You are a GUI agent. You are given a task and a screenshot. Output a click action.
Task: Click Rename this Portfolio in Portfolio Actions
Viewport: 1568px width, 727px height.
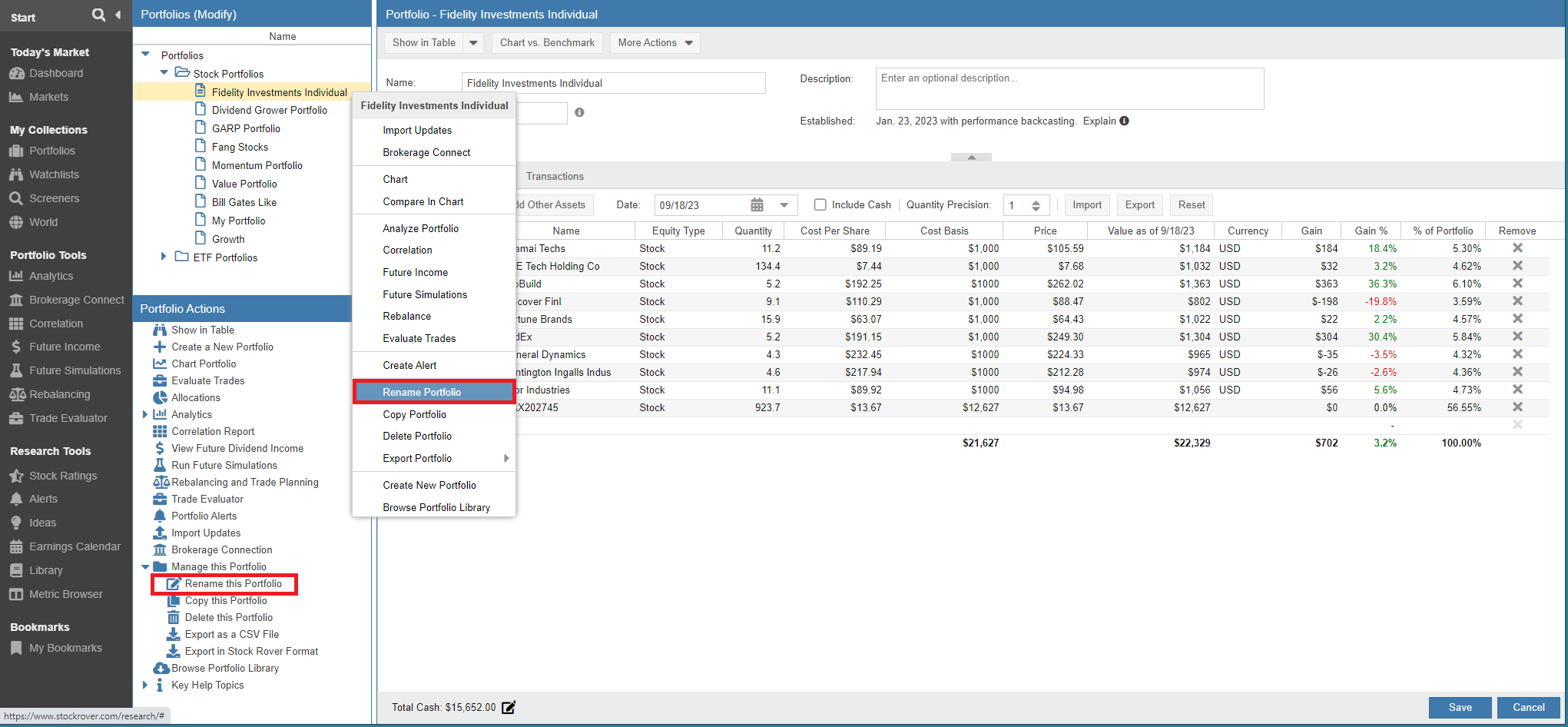coord(233,583)
